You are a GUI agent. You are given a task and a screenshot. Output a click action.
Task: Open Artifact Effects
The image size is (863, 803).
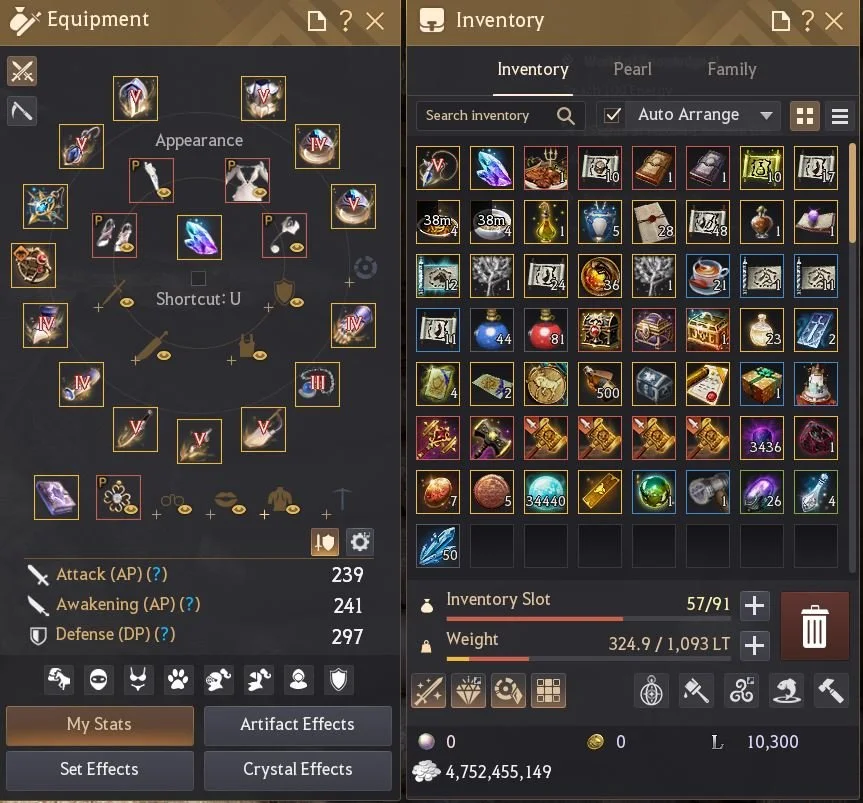pyautogui.click(x=298, y=725)
